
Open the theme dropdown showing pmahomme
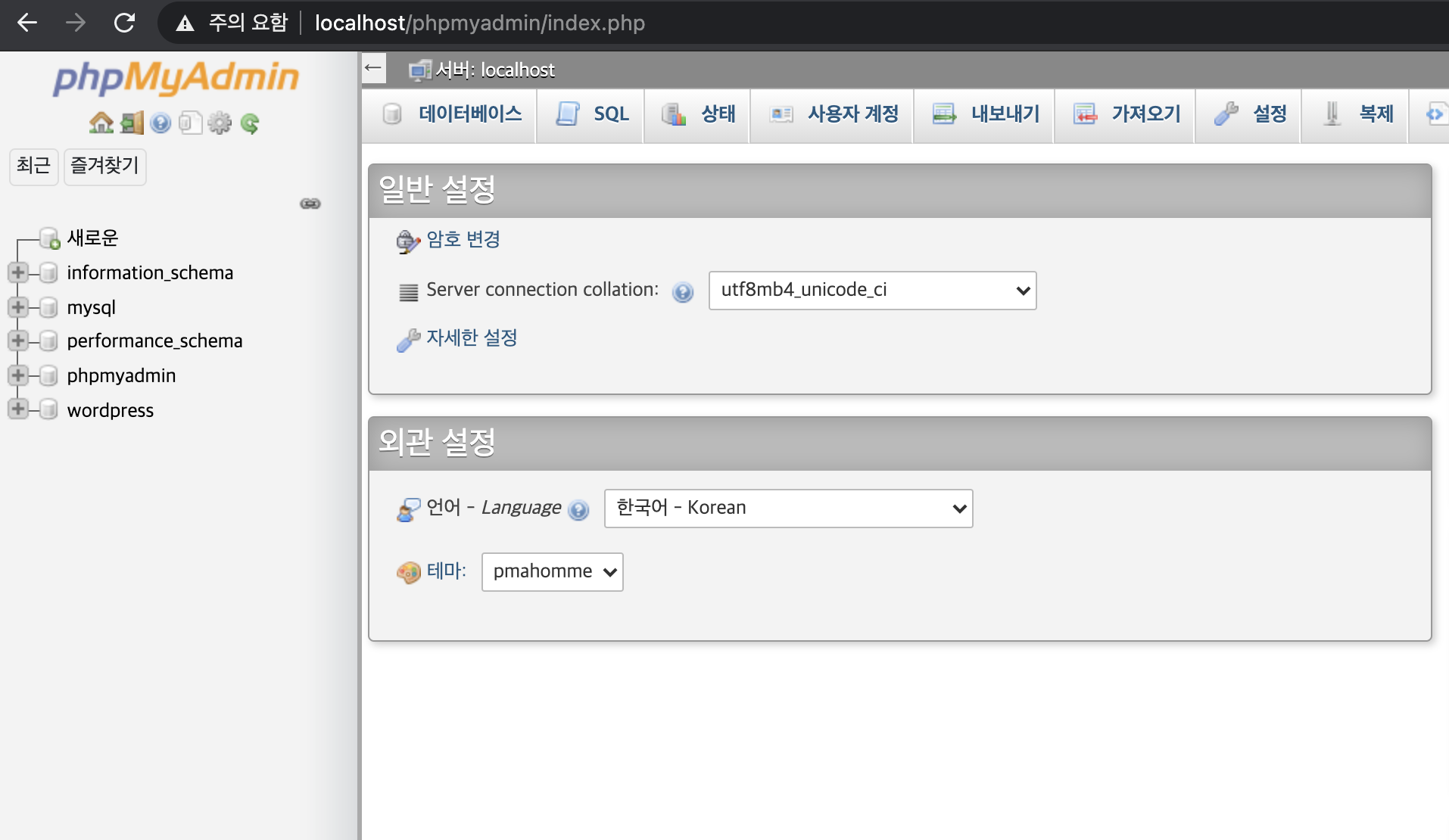pos(552,572)
